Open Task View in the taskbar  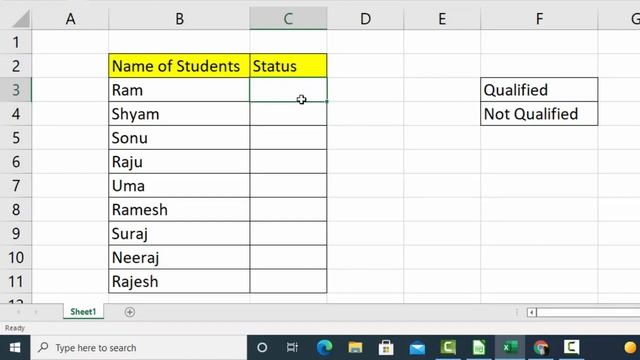click(292, 348)
